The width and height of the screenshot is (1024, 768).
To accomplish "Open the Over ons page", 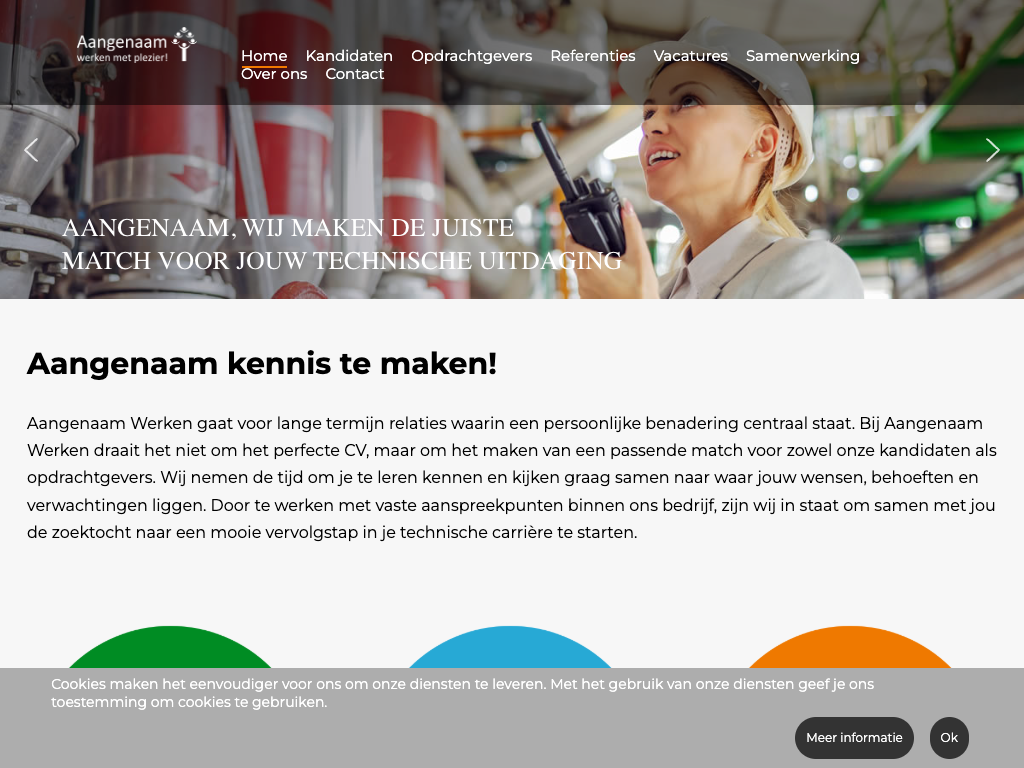I will (x=274, y=74).
